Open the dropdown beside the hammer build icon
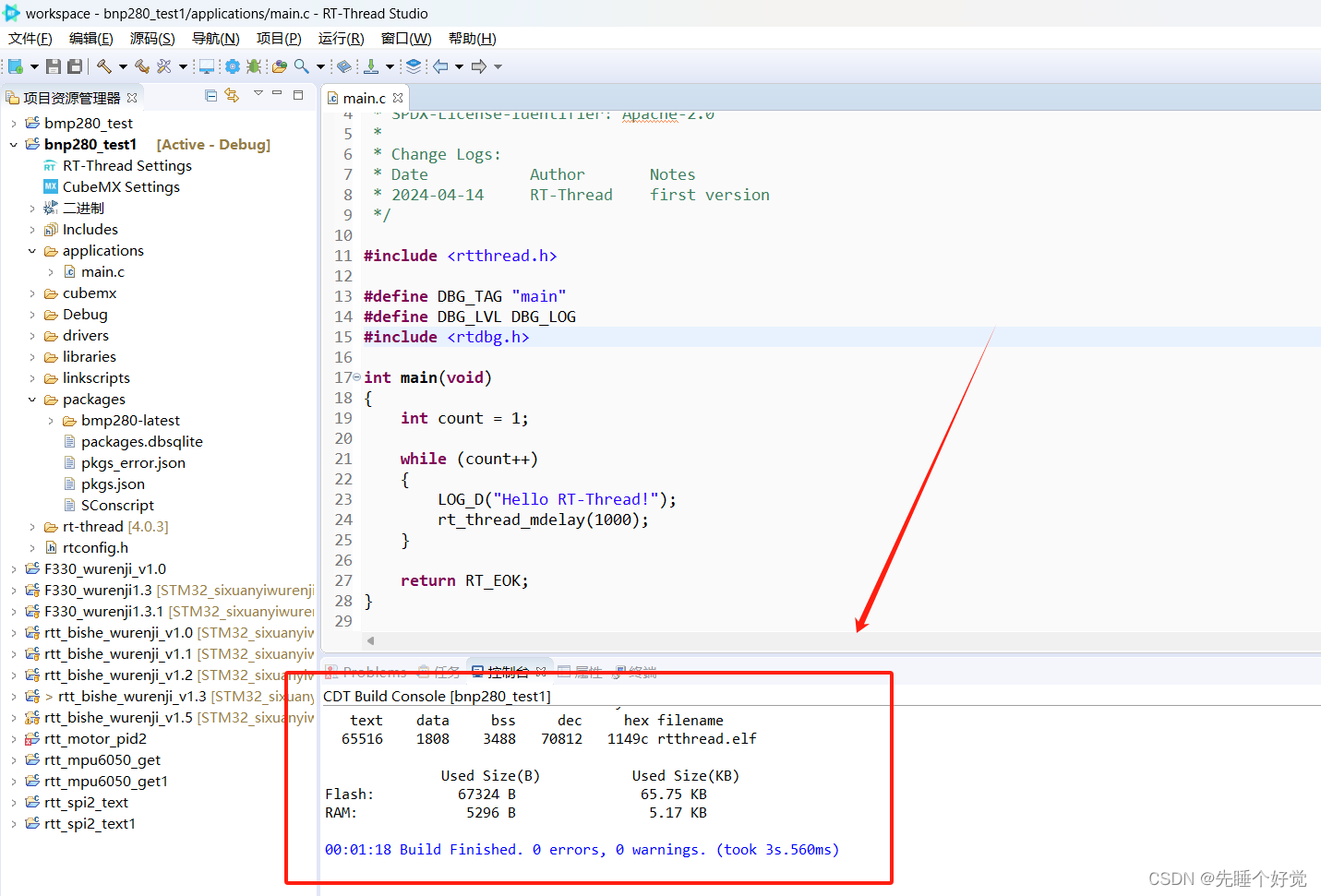1321x896 pixels. click(x=123, y=66)
